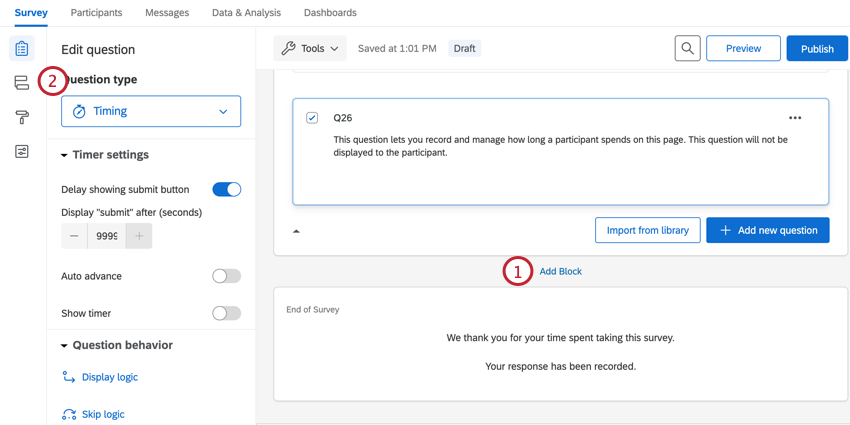
Task: Click the Skip logic link
Action: point(102,414)
